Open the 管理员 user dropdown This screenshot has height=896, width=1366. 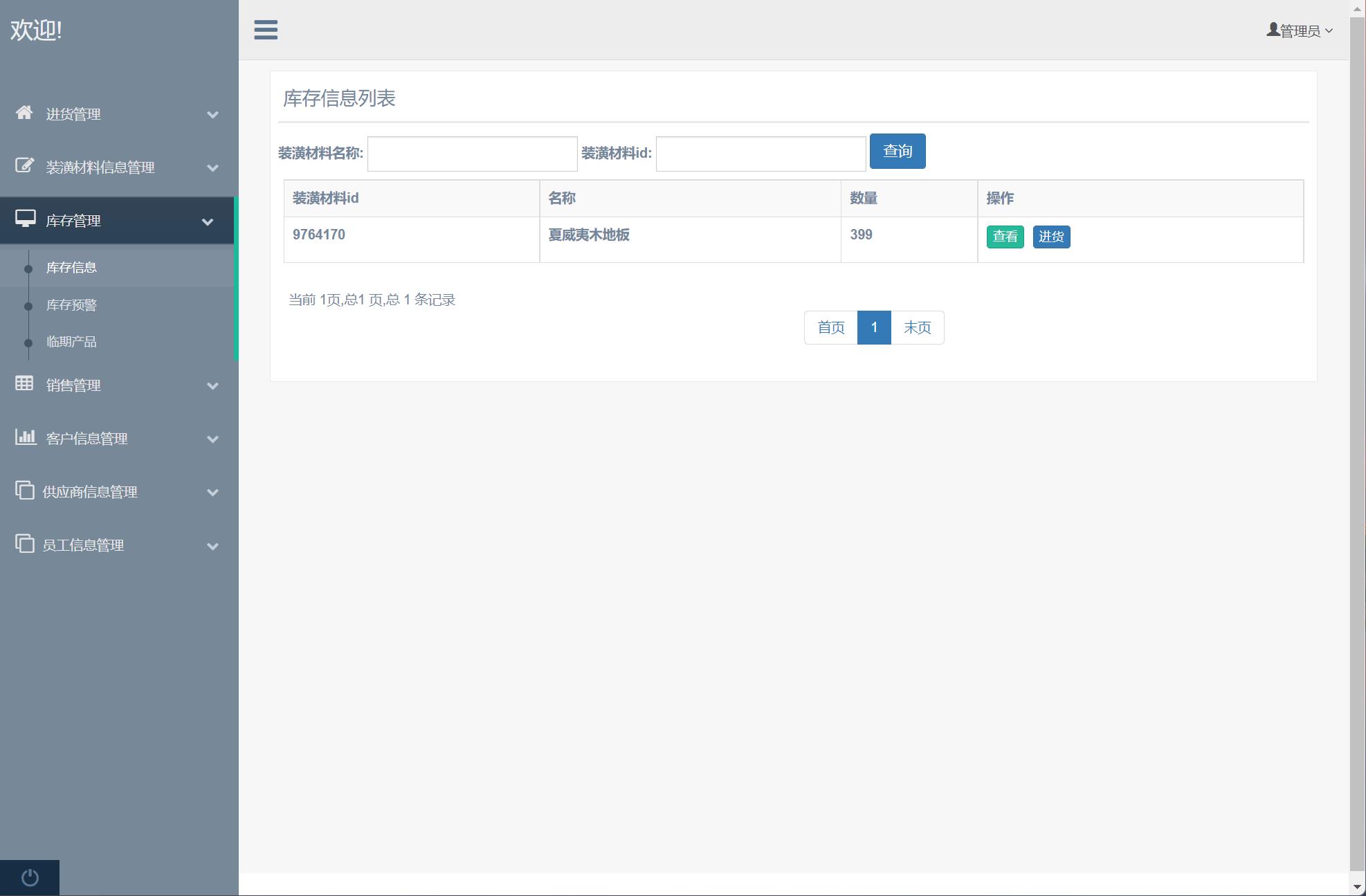[x=1300, y=30]
